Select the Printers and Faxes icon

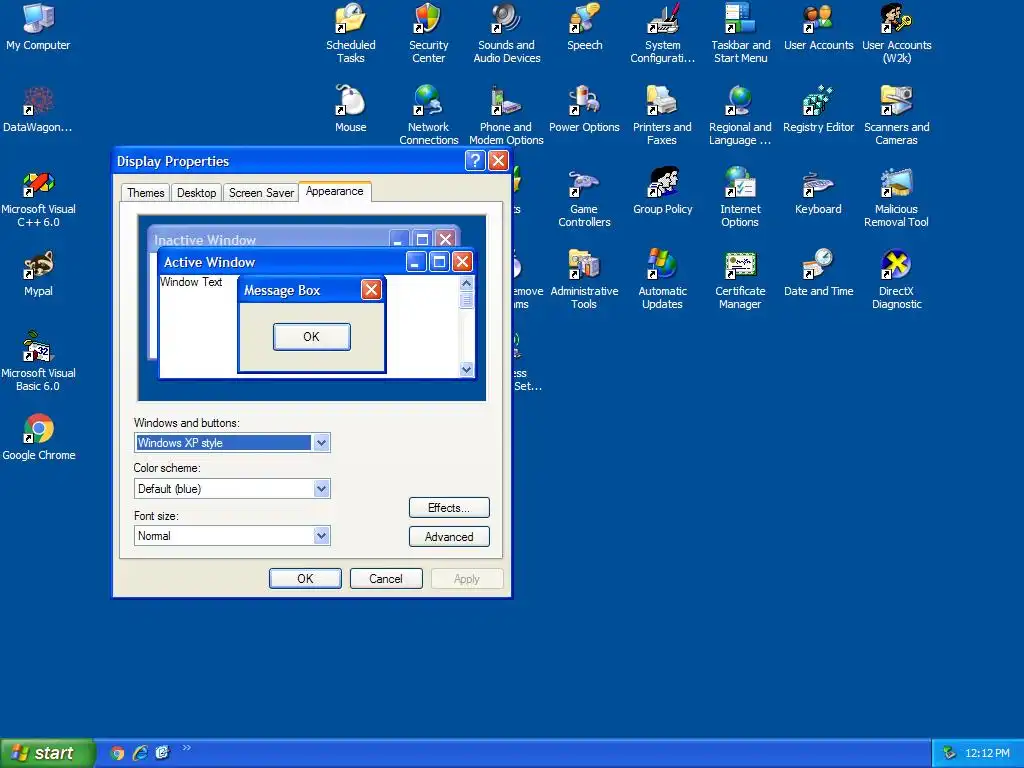point(662,115)
